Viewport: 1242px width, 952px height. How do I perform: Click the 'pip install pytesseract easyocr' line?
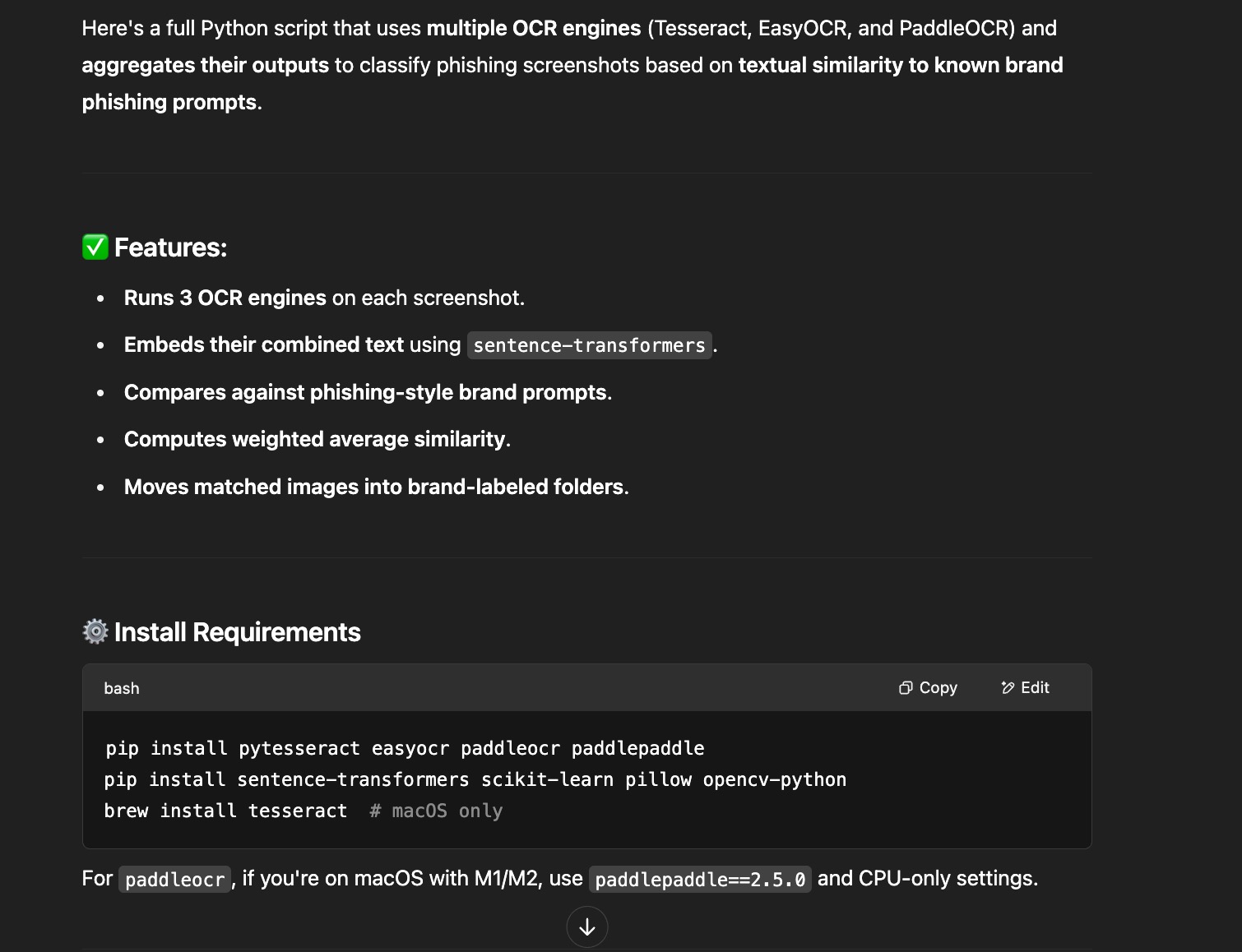[405, 748]
